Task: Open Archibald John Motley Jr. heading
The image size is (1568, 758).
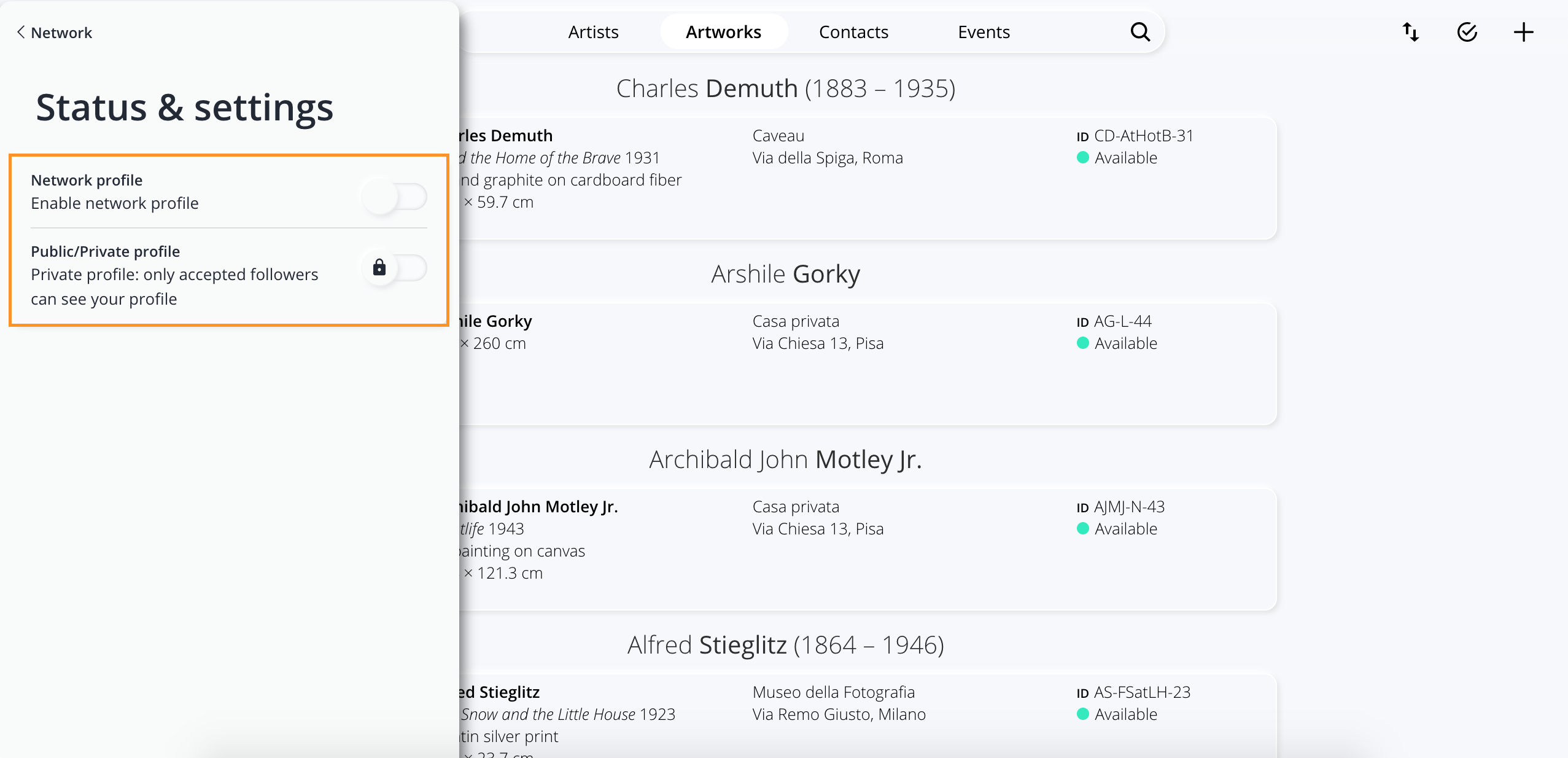Action: click(786, 459)
